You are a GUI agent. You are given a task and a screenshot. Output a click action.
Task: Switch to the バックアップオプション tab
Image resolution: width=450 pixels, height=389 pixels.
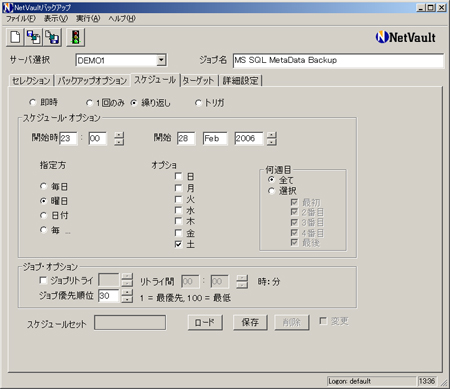click(92, 81)
